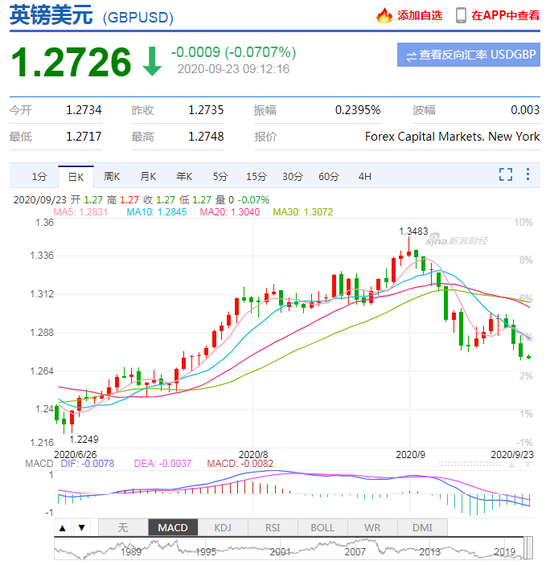Screen dimensions: 550x565
Task: Click the up triangle indicator arrow
Action: tap(62, 528)
